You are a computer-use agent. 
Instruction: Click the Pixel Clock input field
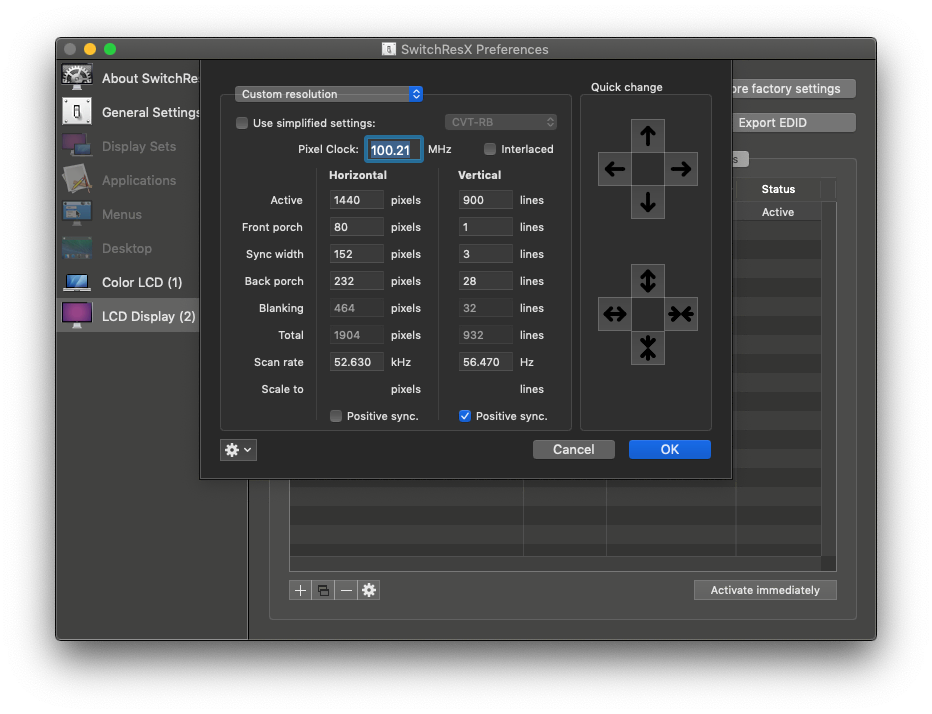[x=393, y=150]
